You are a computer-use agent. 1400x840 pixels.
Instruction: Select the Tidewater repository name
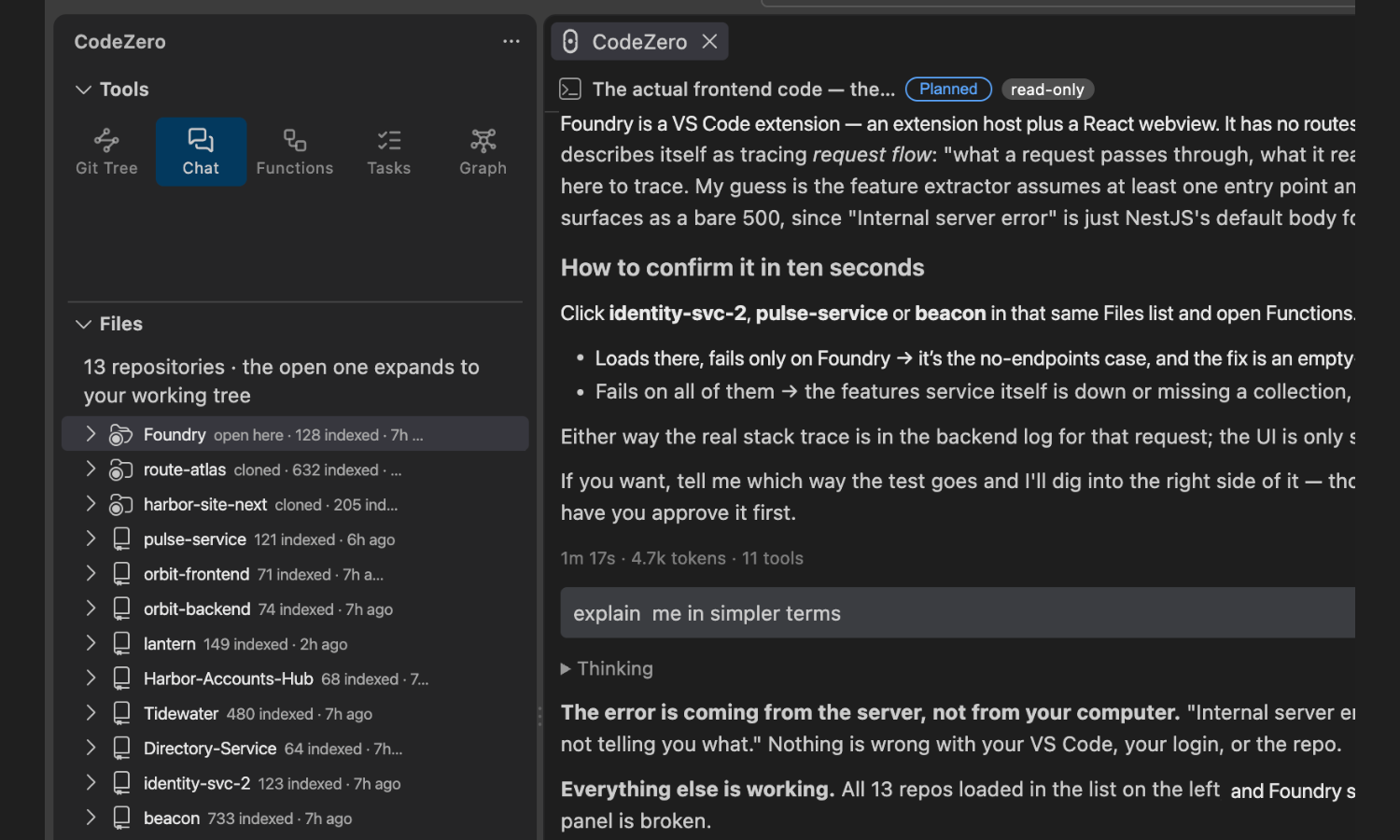pos(181,714)
